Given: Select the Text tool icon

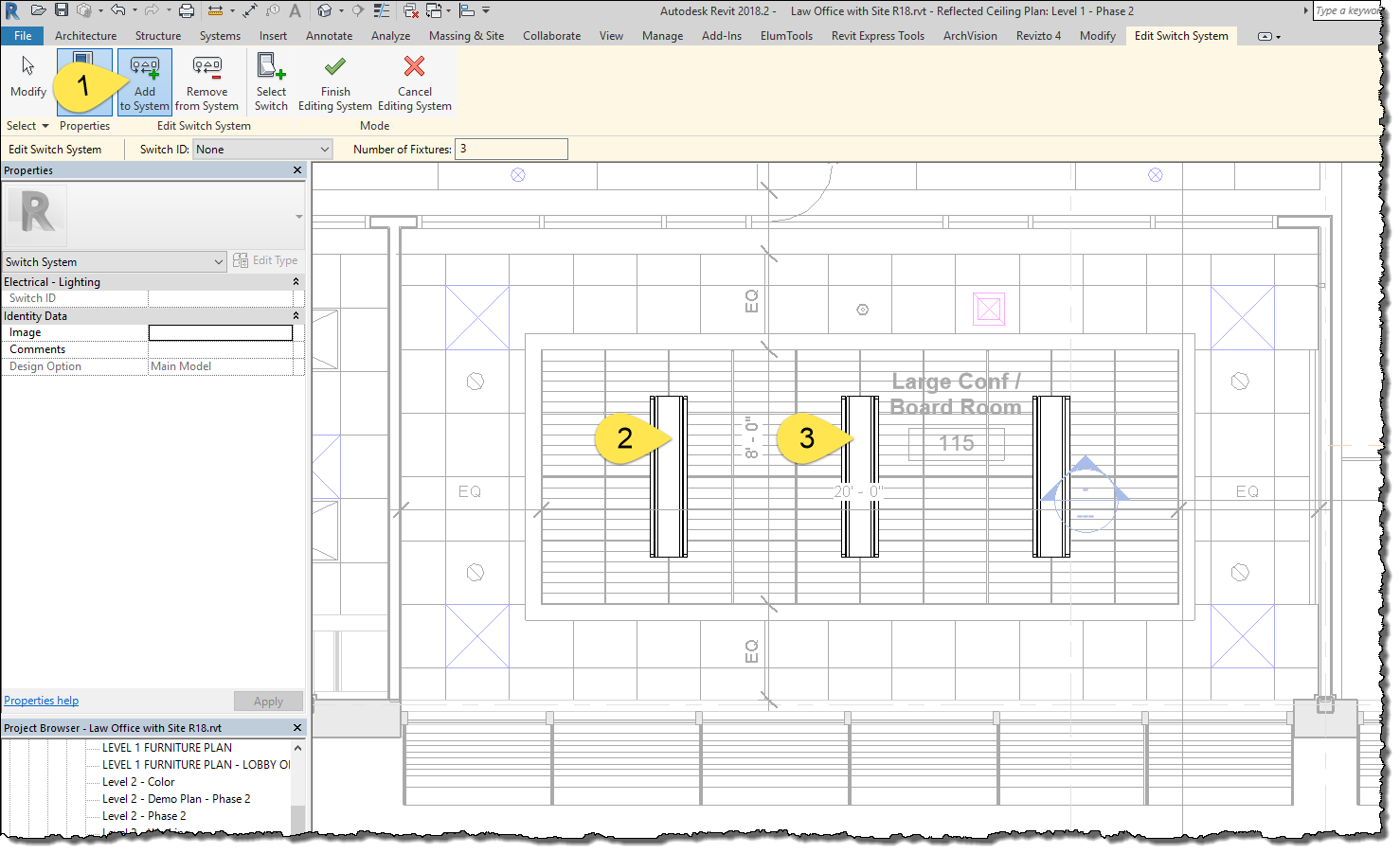Looking at the screenshot, I should pos(295,10).
